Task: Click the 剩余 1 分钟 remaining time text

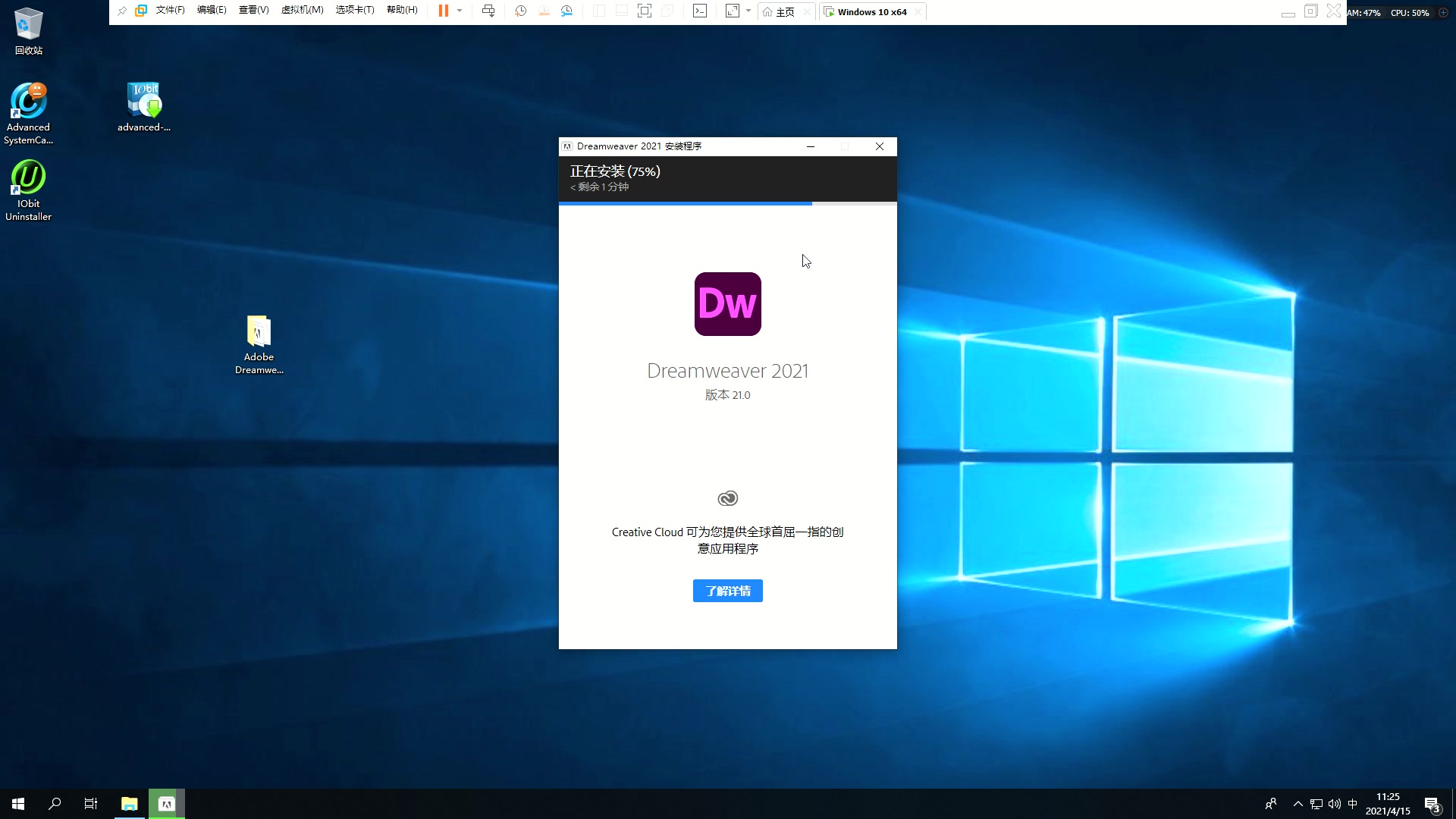Action: click(599, 187)
